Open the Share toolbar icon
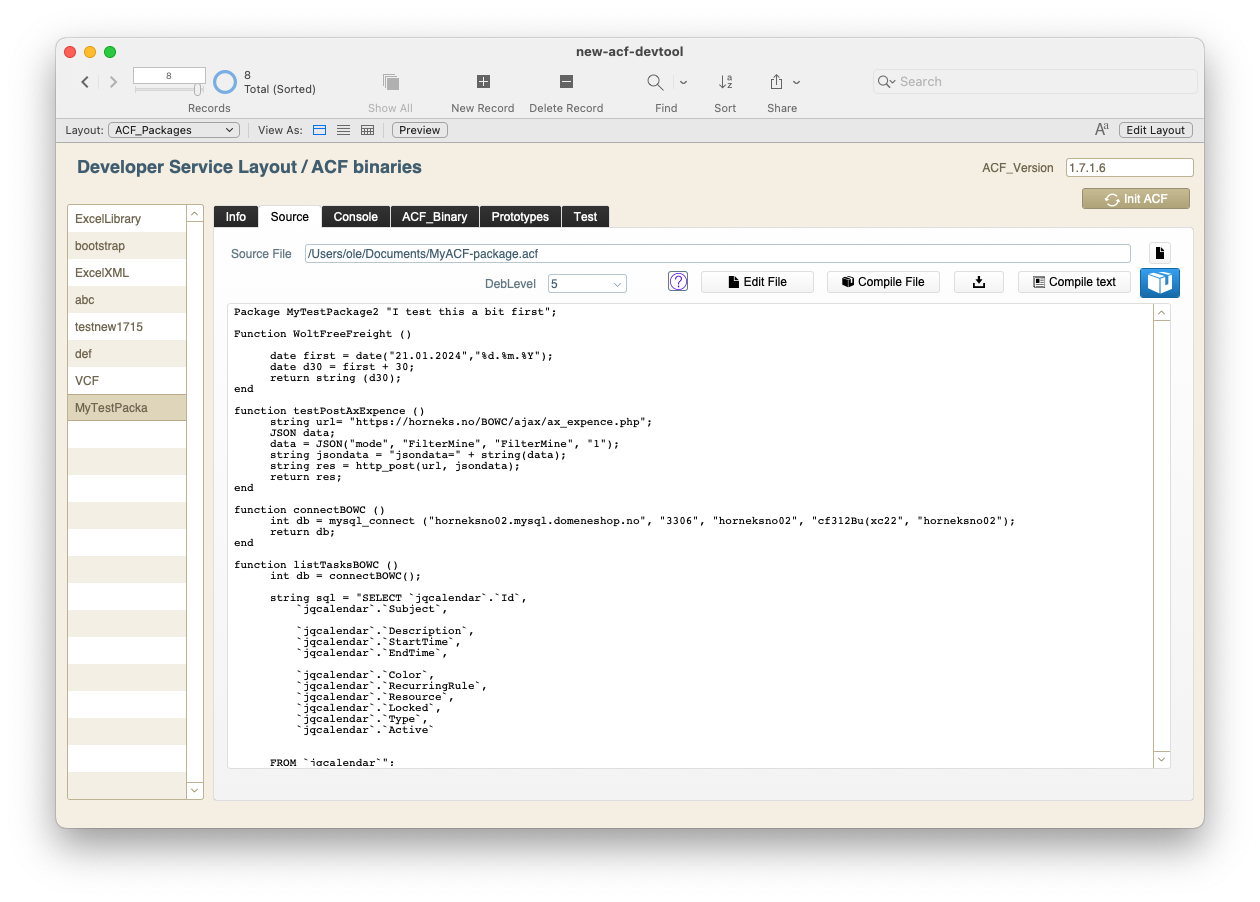 pyautogui.click(x=776, y=82)
